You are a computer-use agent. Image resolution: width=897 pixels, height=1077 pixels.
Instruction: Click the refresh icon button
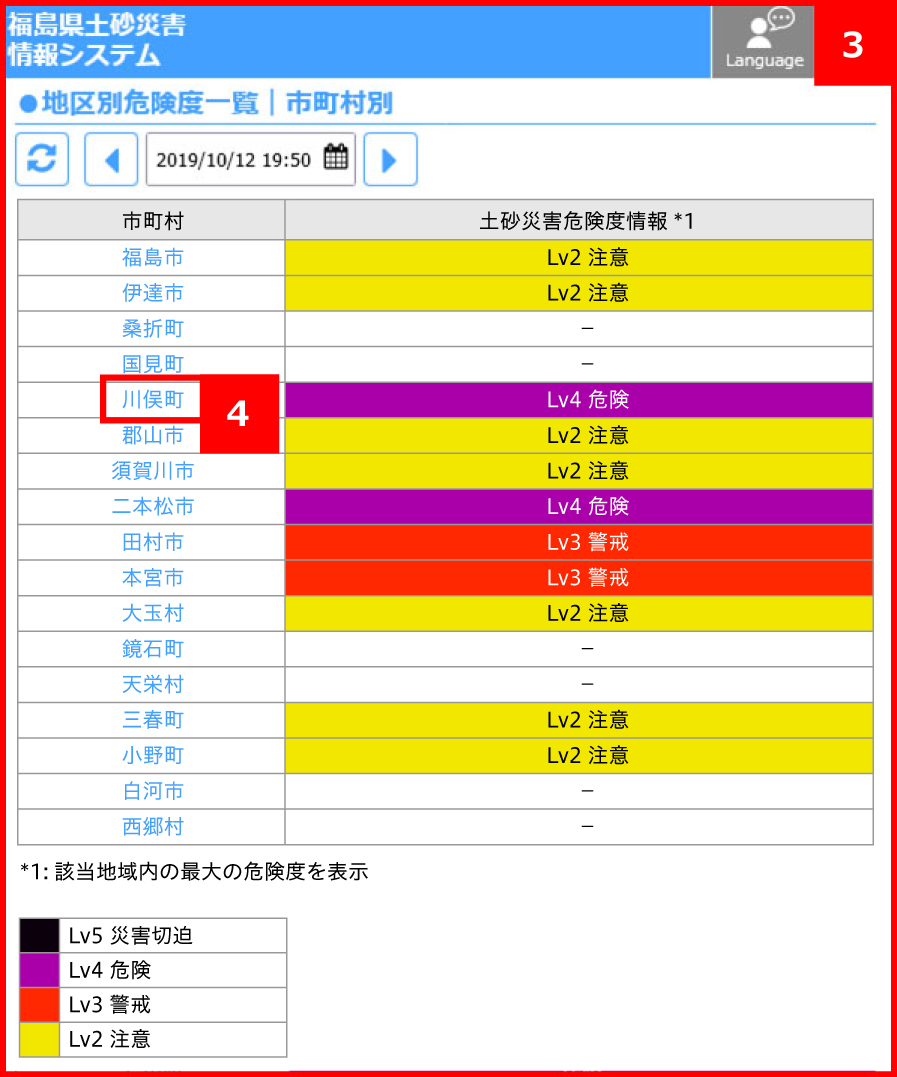point(42,159)
